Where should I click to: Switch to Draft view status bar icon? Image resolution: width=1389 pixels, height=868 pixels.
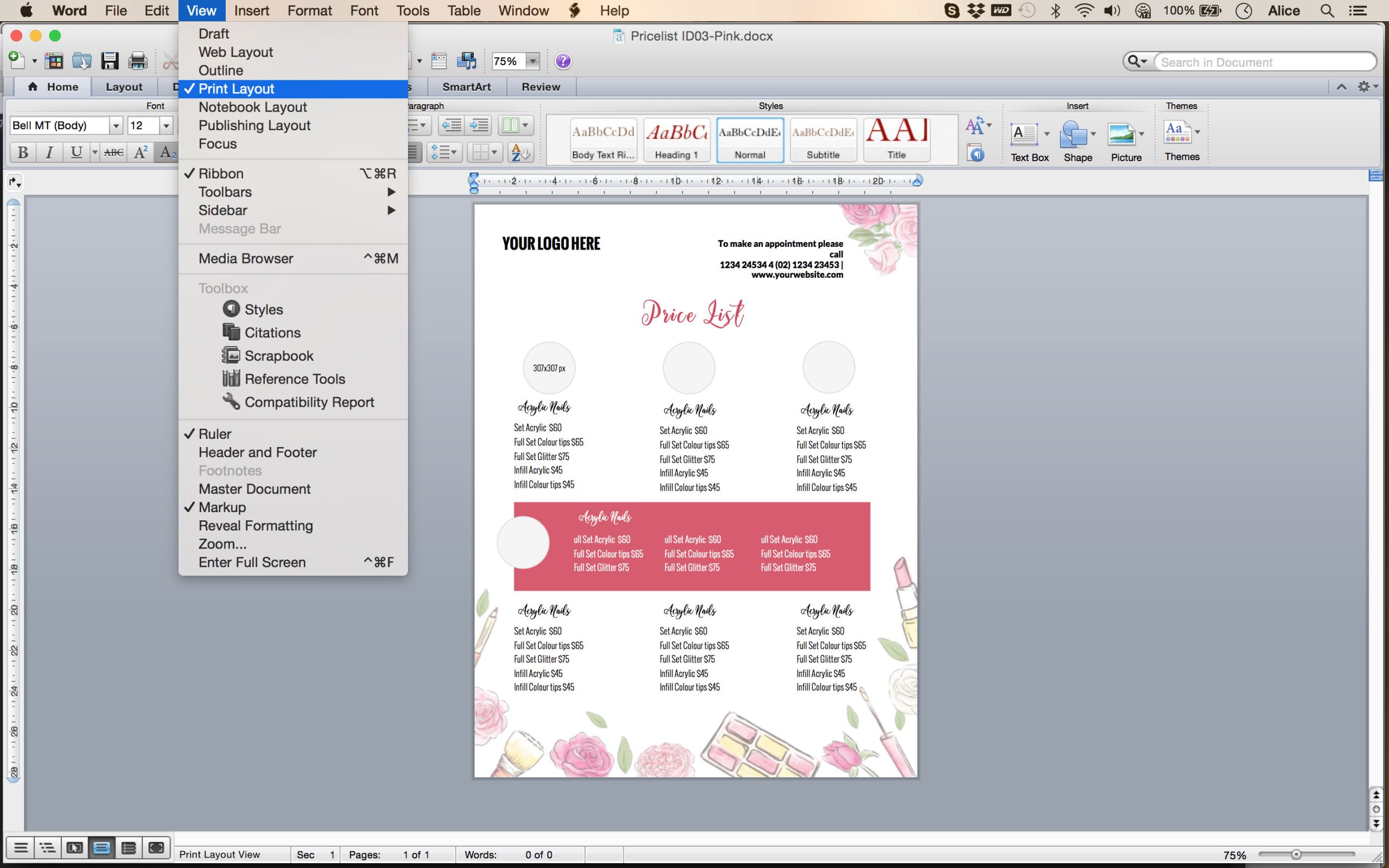pos(21,847)
